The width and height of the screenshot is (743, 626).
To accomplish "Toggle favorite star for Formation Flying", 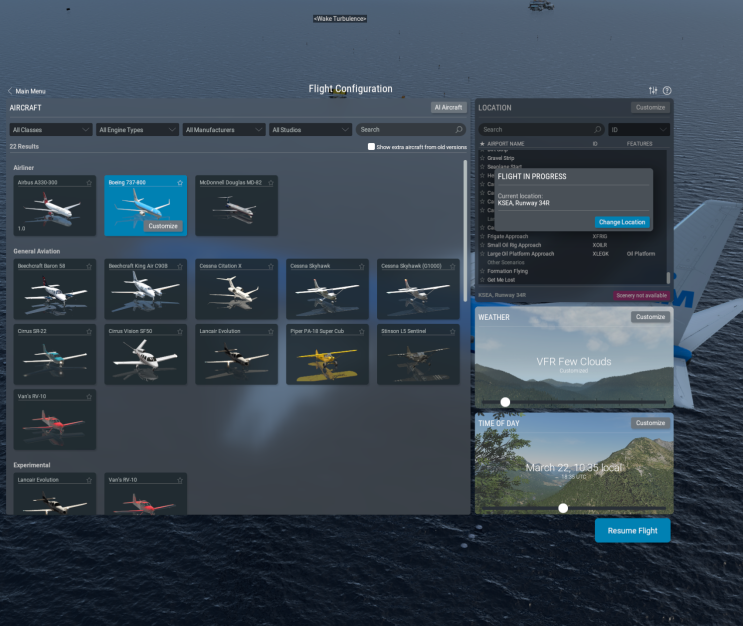I will tap(482, 272).
